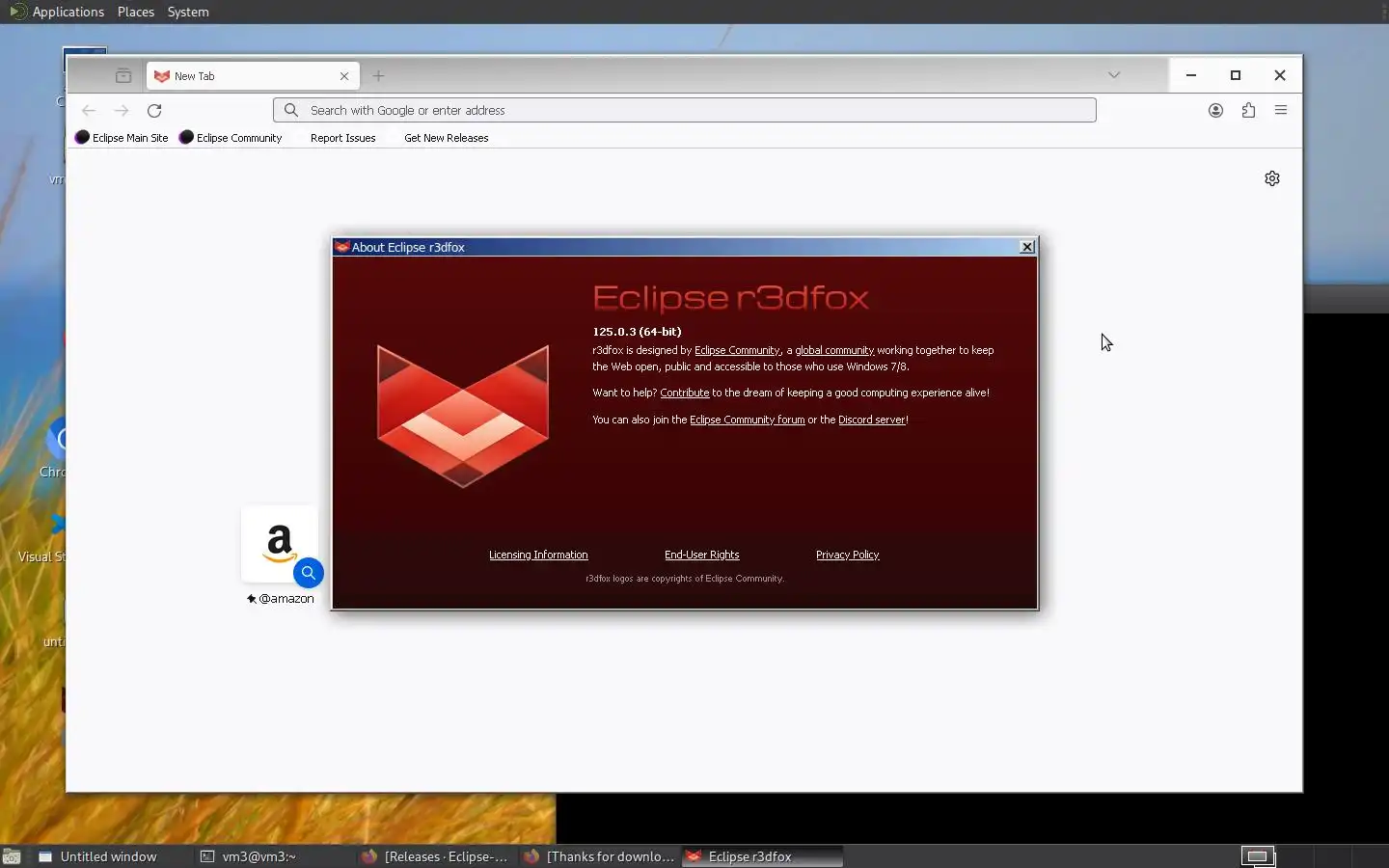Image resolution: width=1389 pixels, height=868 pixels.
Task: Minimize the r3dfox browser window
Action: 1191,75
